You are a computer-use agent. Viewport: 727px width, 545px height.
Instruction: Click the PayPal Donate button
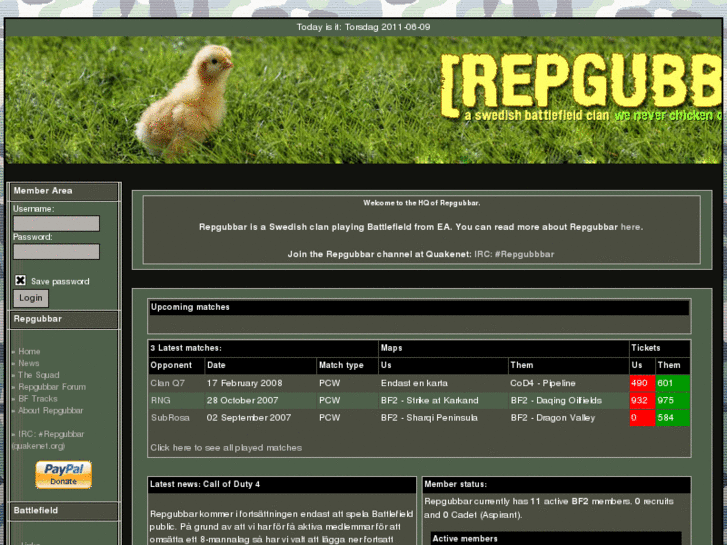(64, 474)
